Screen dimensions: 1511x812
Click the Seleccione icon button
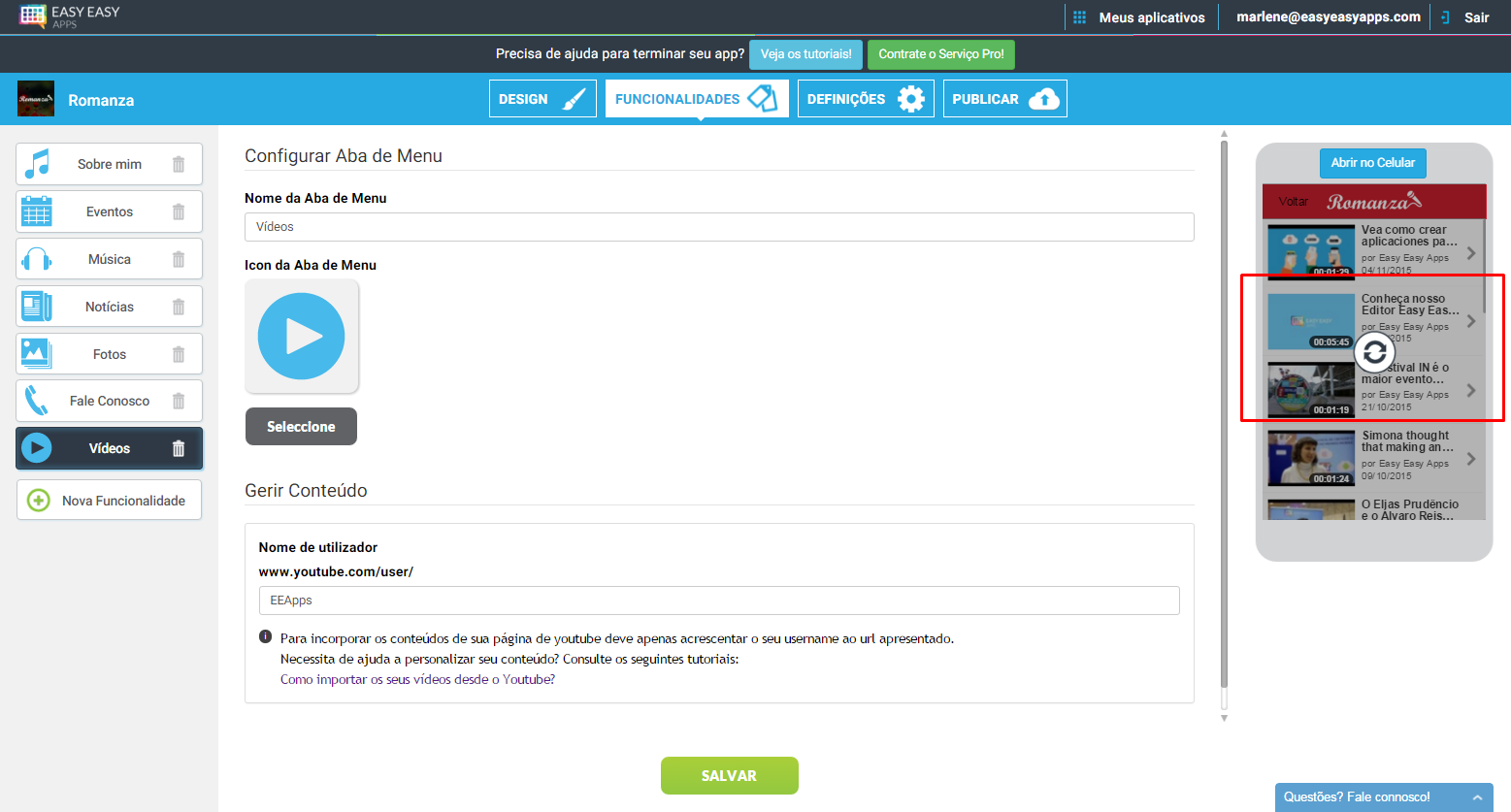click(301, 427)
